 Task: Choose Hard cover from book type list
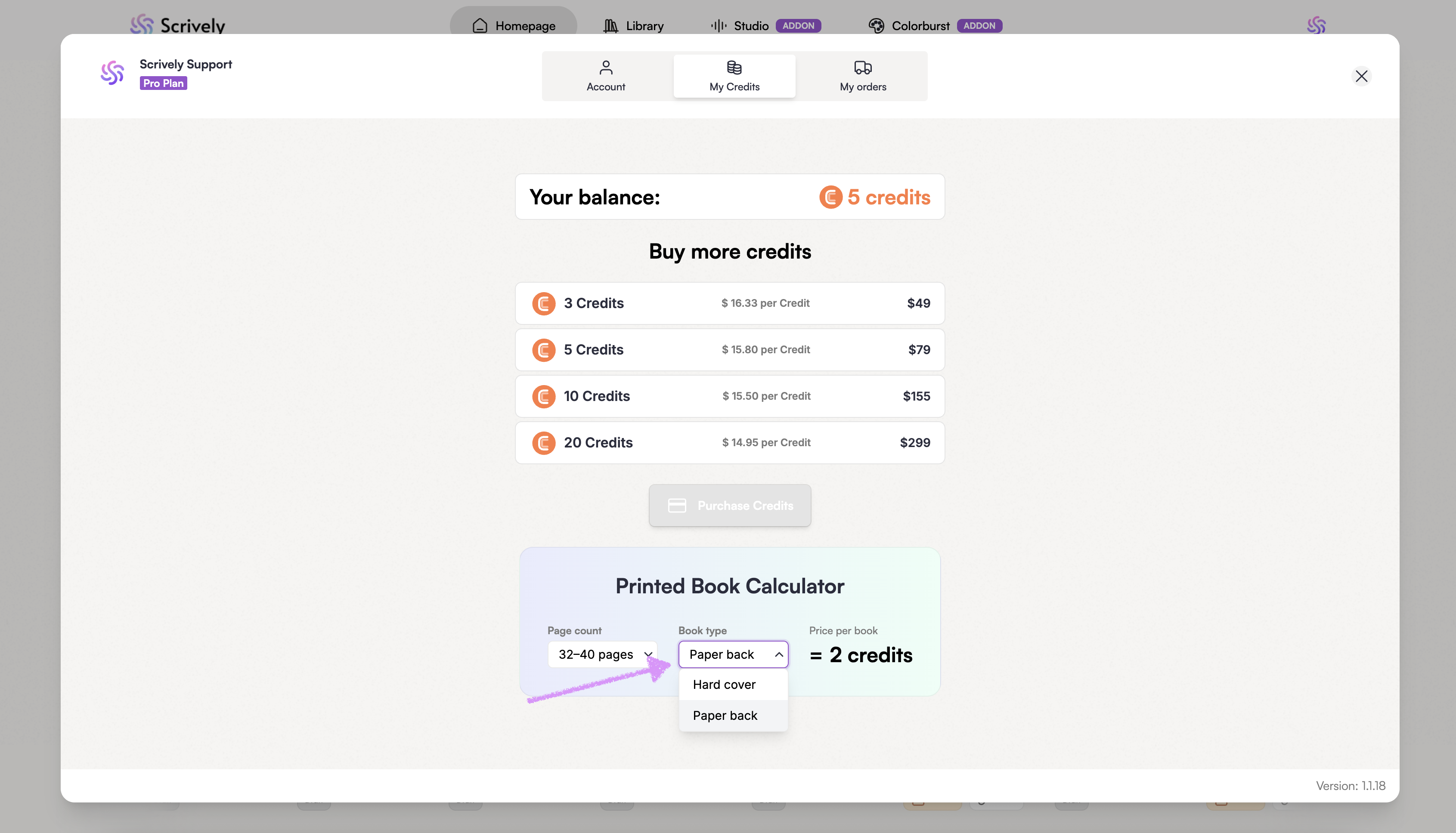pyautogui.click(x=725, y=684)
